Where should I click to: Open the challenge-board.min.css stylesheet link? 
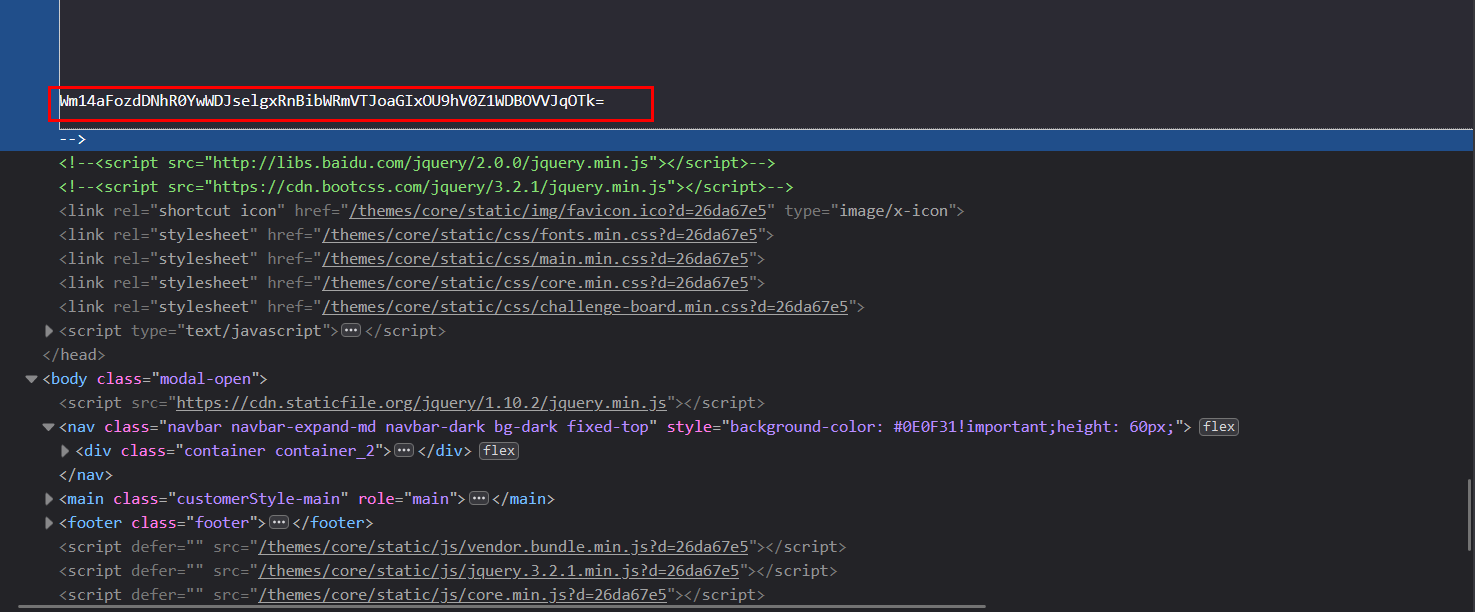586,307
